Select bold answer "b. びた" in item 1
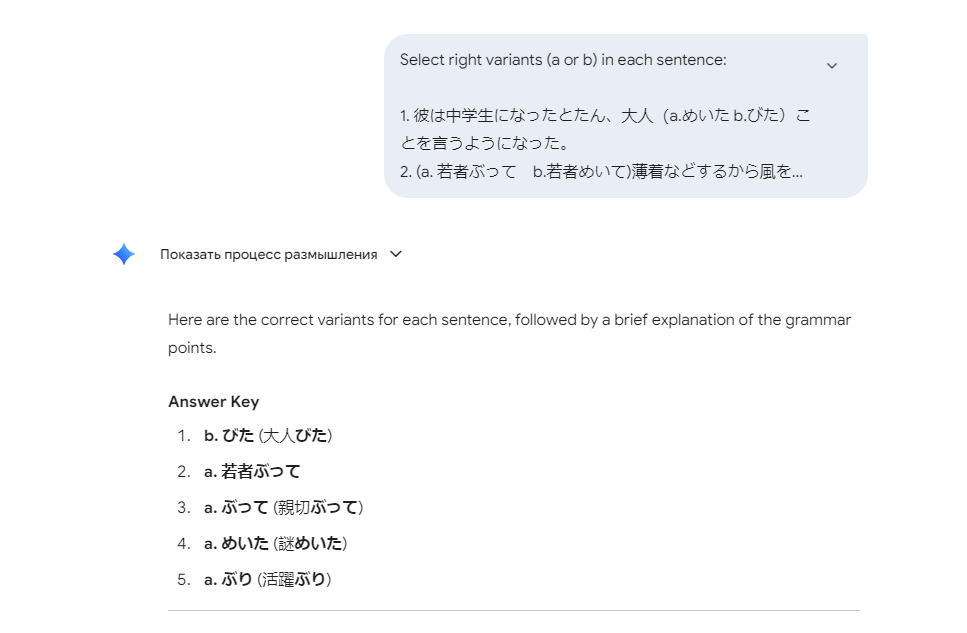 pyautogui.click(x=229, y=436)
